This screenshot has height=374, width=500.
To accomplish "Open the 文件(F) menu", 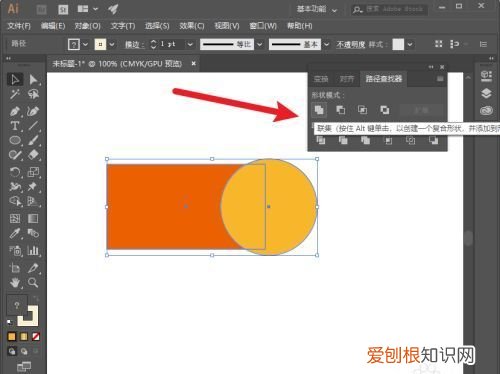I will [19, 26].
